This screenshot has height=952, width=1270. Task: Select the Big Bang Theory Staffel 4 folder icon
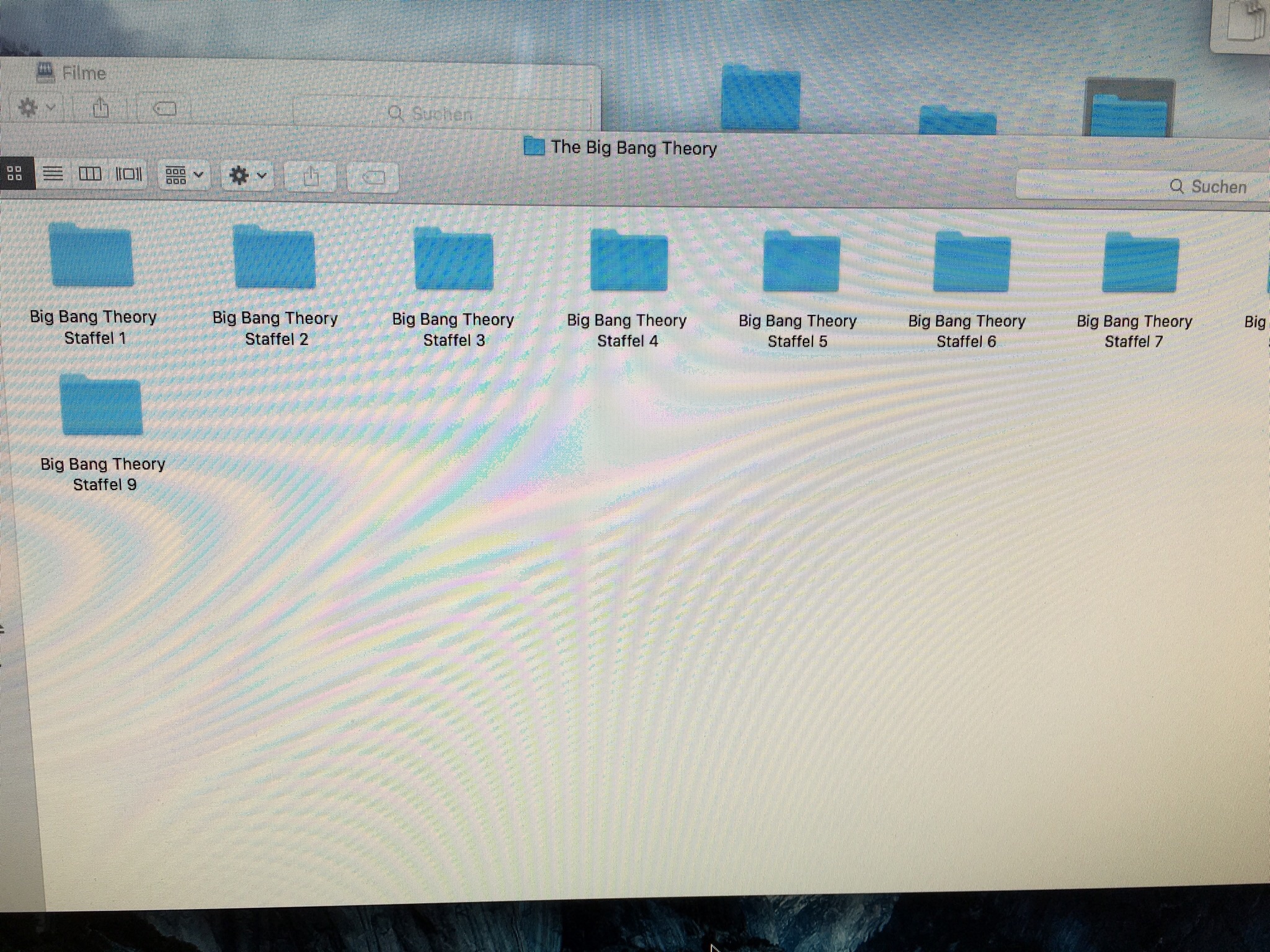629,260
